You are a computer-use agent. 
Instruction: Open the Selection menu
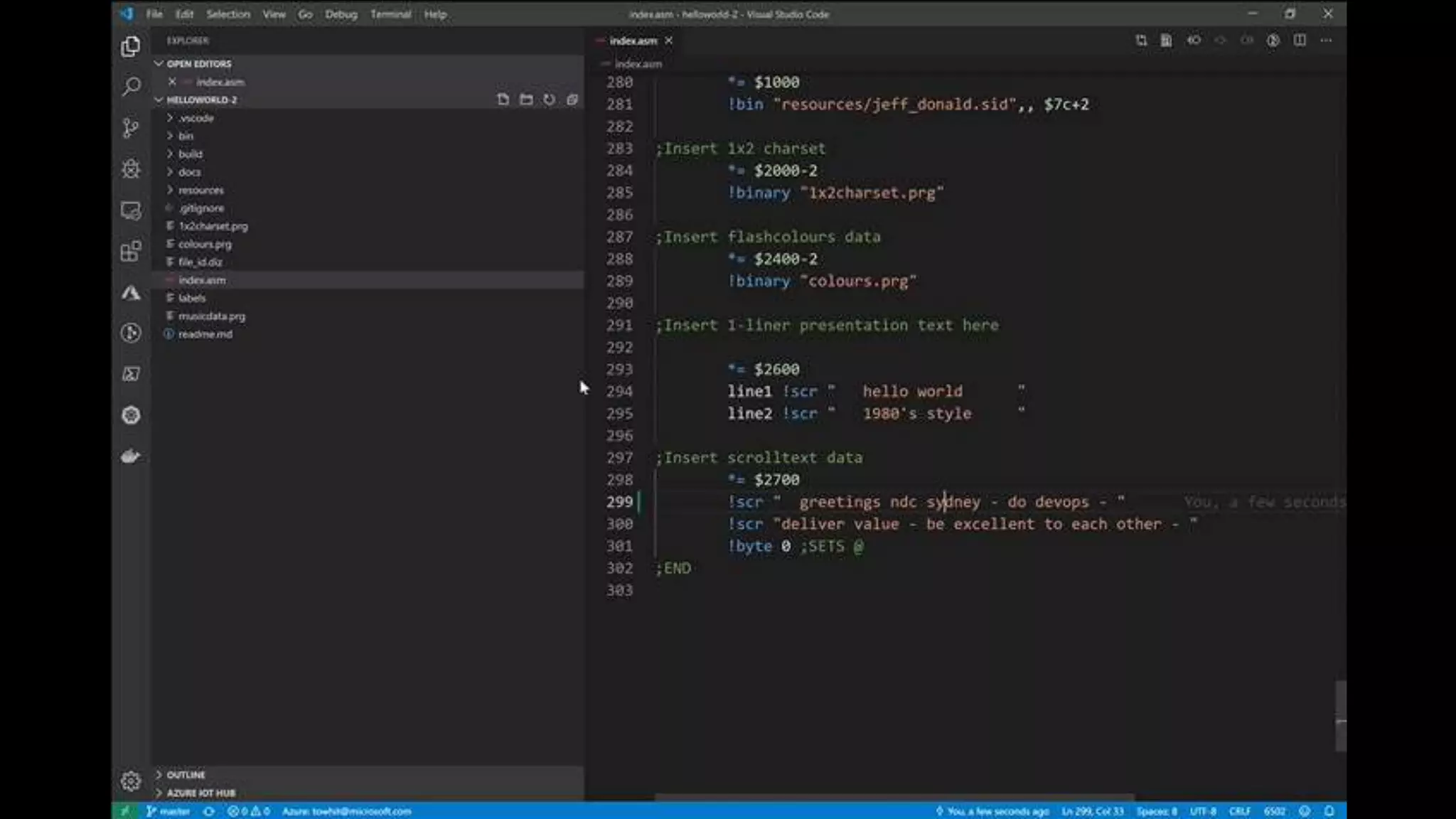227,14
